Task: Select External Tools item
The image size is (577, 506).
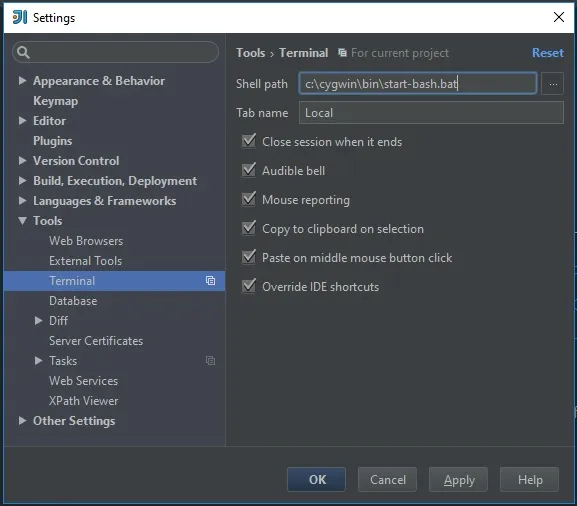Action: point(85,261)
